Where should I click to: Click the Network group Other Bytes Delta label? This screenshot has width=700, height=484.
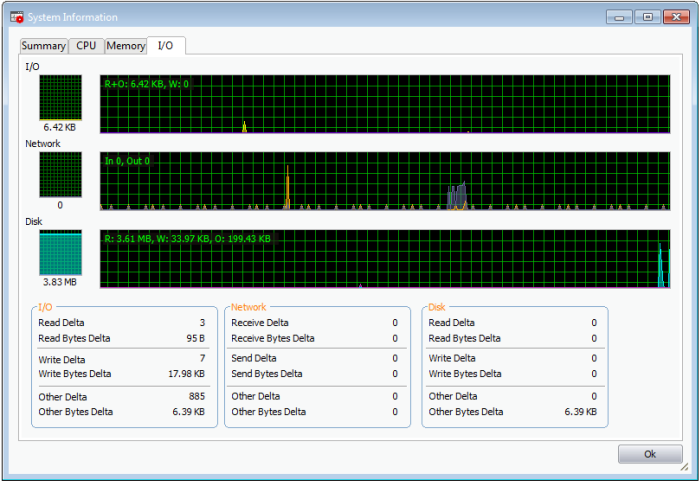pyautogui.click(x=268, y=412)
